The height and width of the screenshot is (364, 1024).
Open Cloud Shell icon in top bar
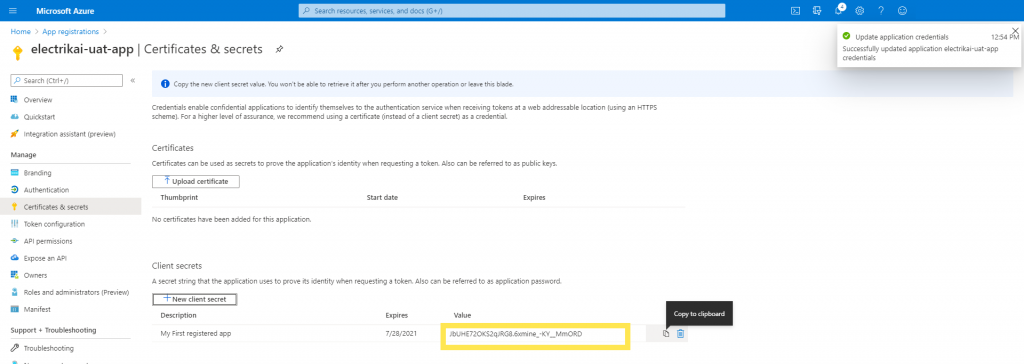pos(795,10)
